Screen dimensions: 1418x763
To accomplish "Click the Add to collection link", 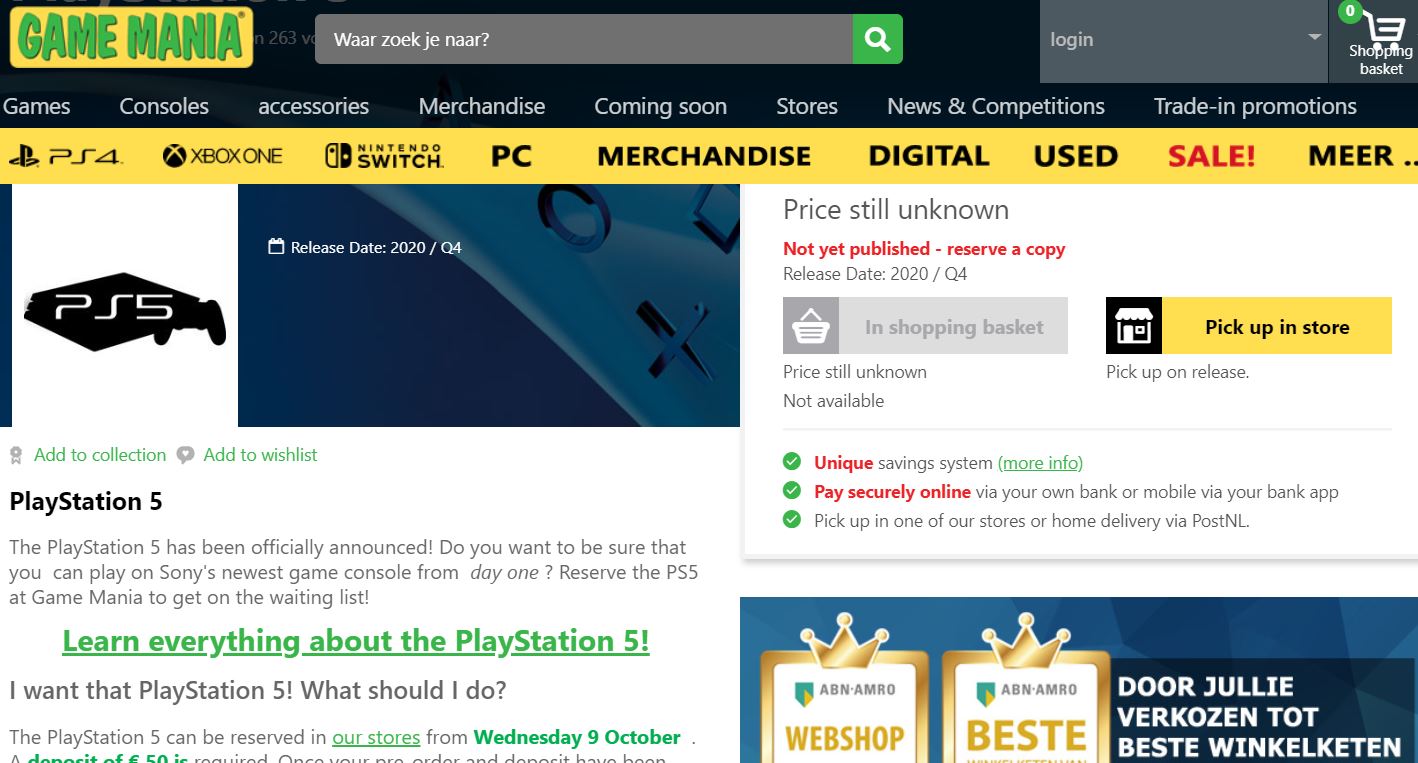I will point(100,455).
